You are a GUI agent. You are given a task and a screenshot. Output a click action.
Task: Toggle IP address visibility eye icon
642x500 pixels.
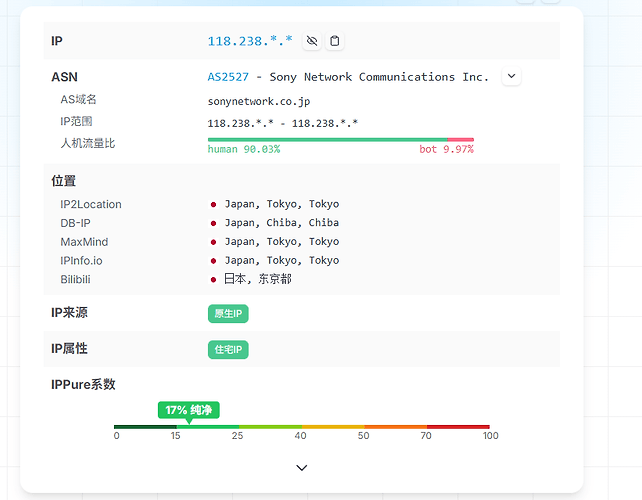point(312,41)
